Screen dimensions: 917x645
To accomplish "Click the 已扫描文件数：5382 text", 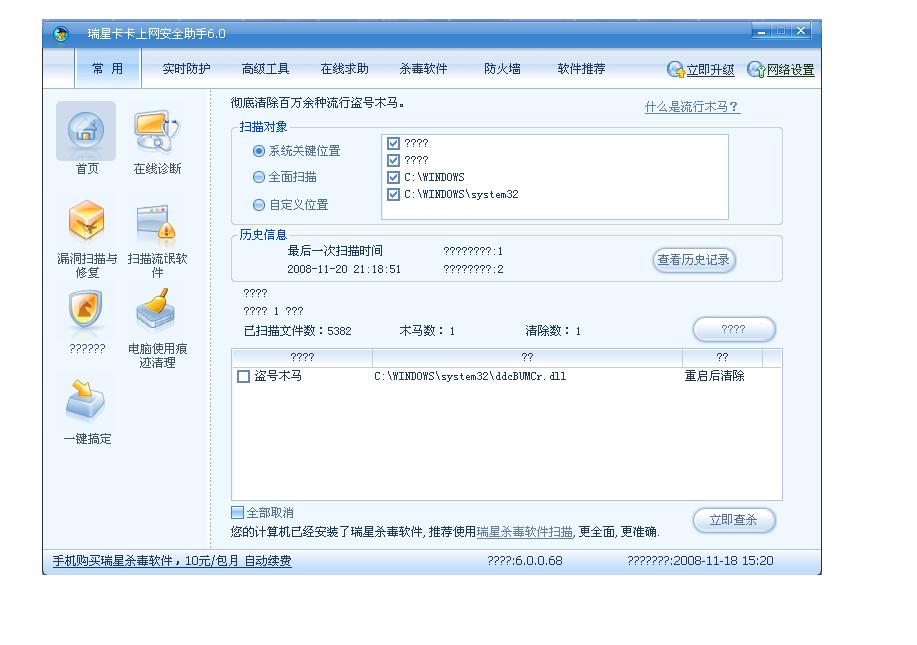I will 298,331.
